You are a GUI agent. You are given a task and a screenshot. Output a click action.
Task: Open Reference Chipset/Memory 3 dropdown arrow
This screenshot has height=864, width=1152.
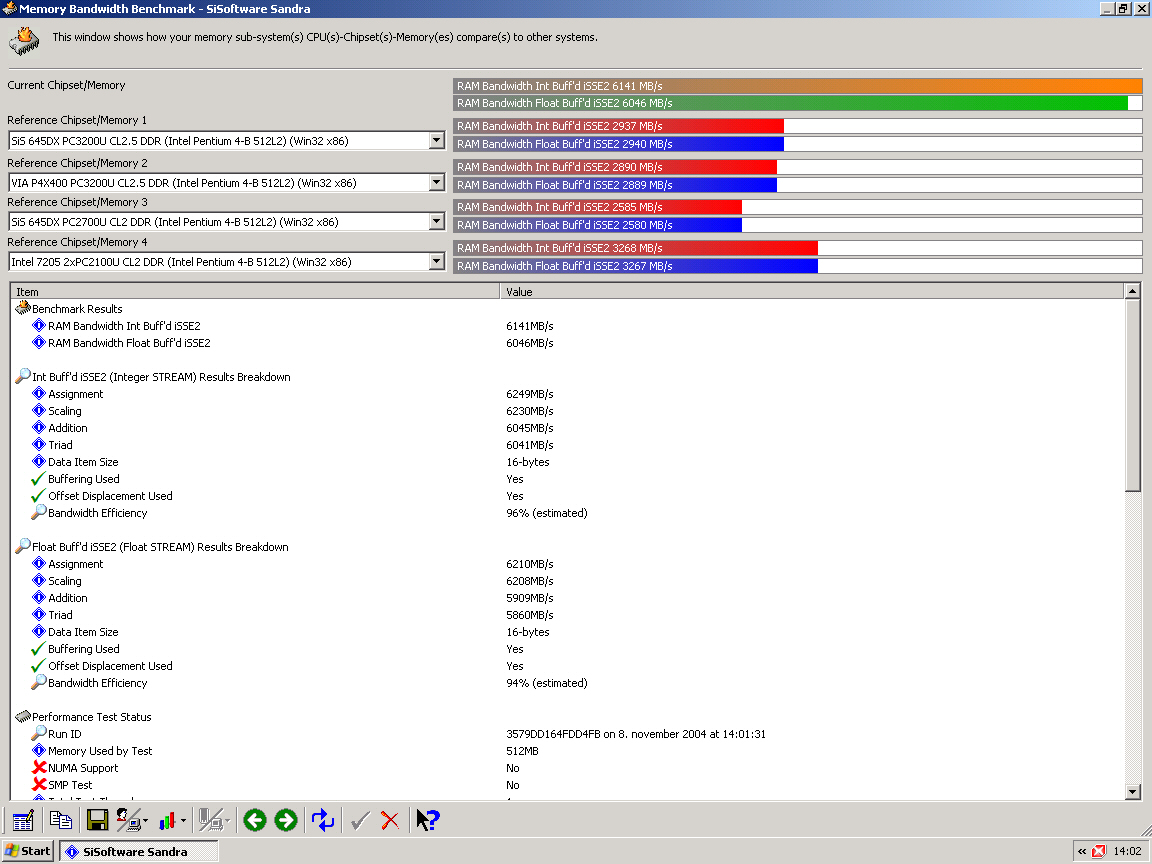436,221
